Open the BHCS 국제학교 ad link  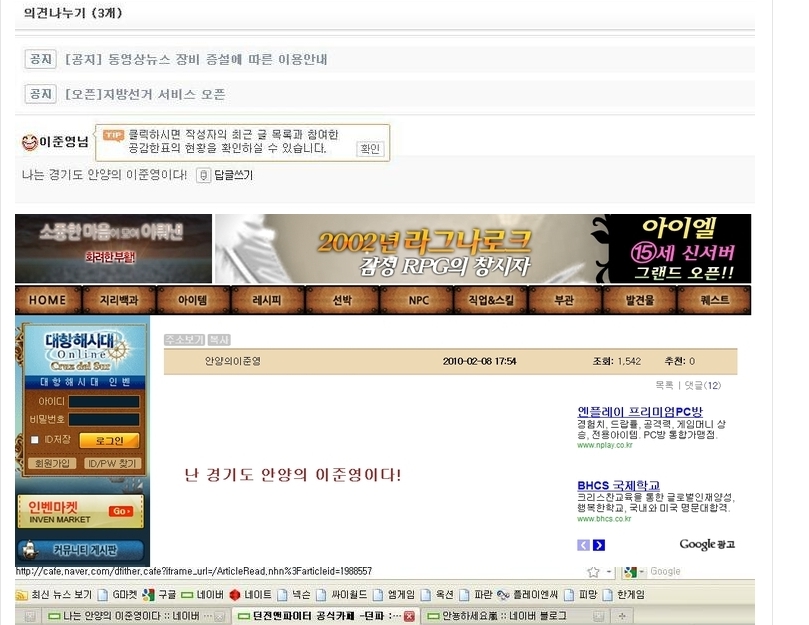coord(618,486)
